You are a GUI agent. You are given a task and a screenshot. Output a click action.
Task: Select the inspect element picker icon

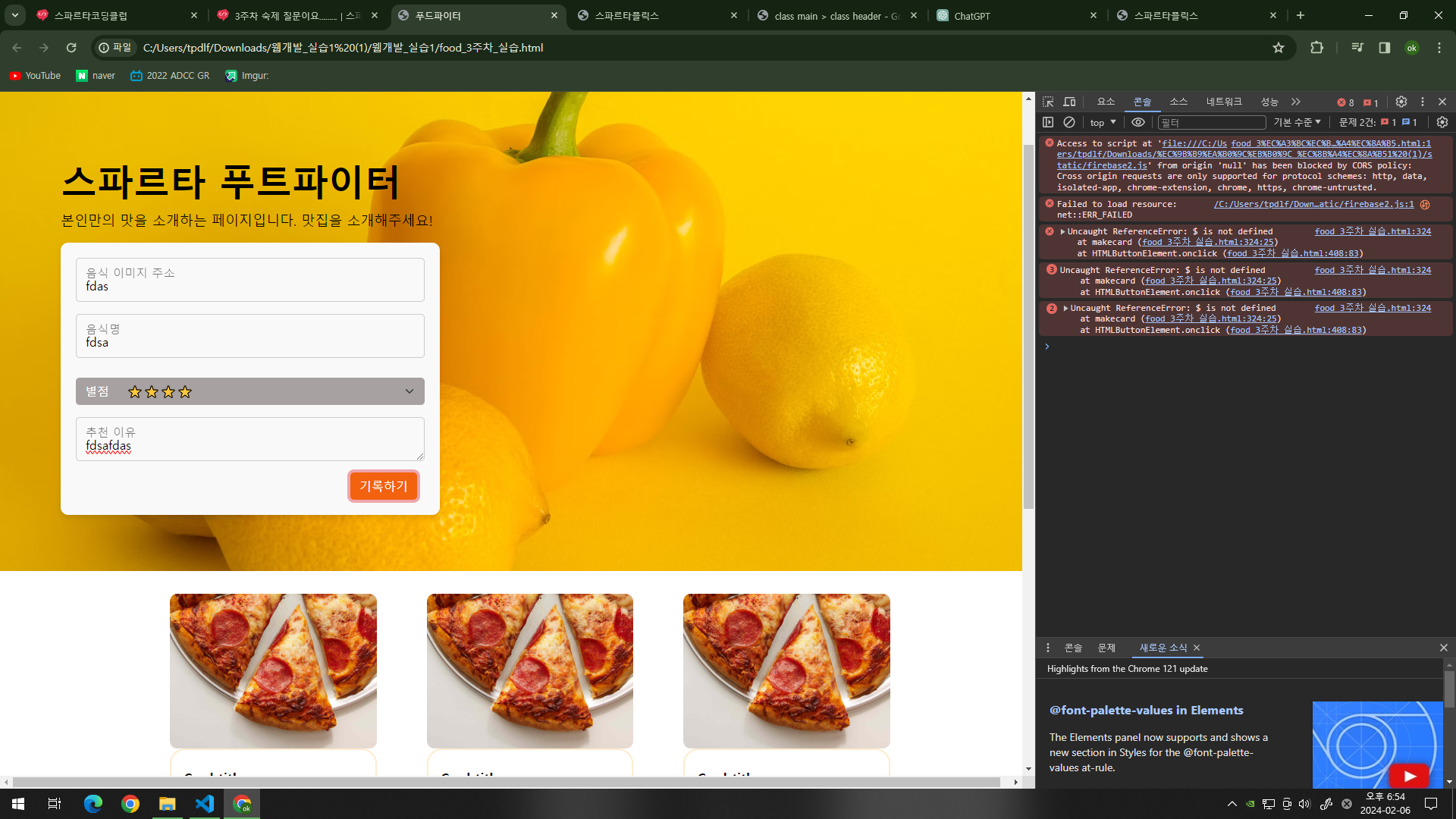[1048, 102]
